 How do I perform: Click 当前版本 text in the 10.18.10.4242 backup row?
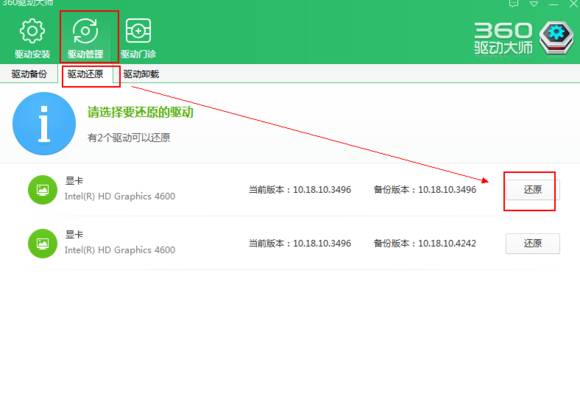point(300,243)
